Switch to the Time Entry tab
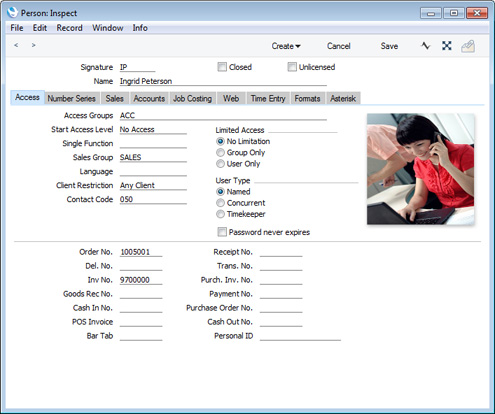 point(268,98)
